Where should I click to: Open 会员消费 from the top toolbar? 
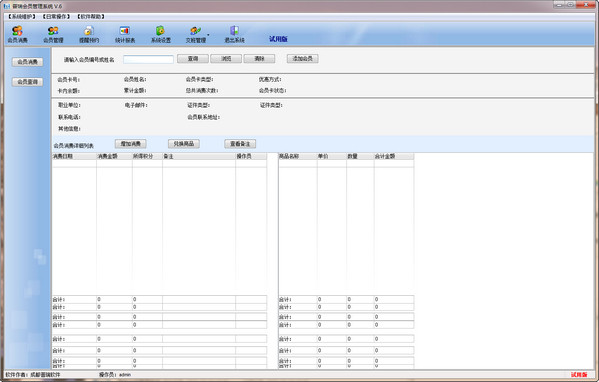tap(18, 34)
